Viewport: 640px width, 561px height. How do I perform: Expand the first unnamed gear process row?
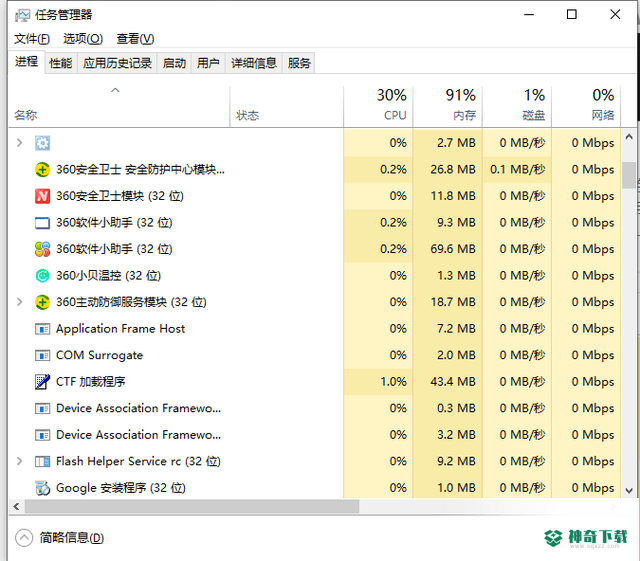click(x=19, y=142)
